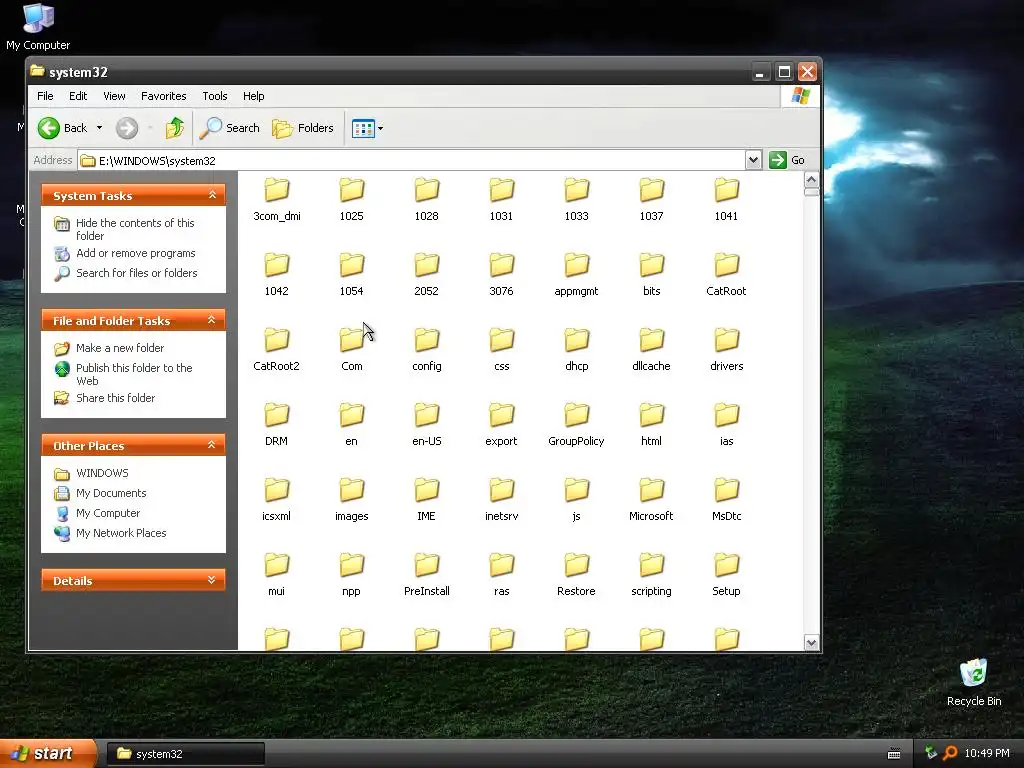Go to My Network Places link
The width and height of the screenshot is (1024, 768).
[121, 533]
